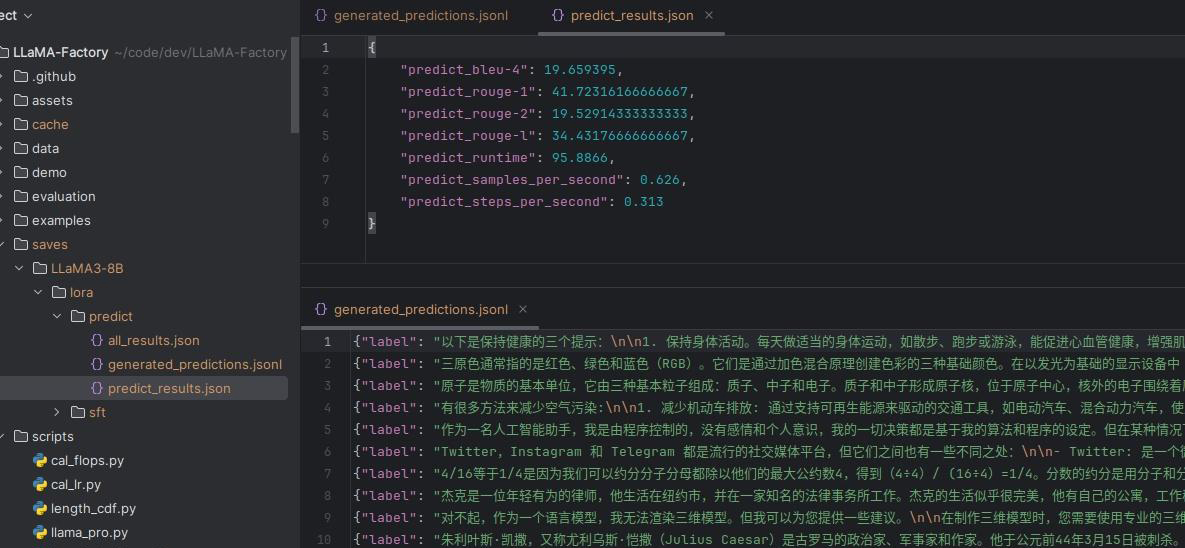Click the value 0.626
1185x548 pixels.
[661, 180]
